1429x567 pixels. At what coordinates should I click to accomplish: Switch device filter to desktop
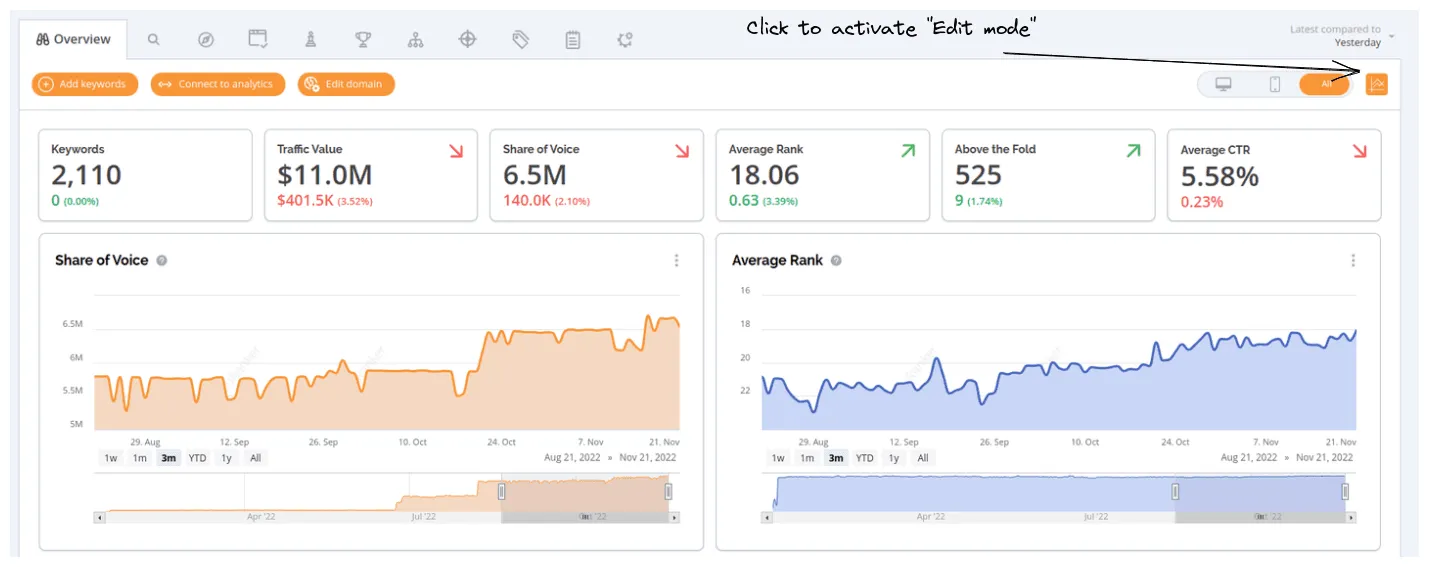pos(1222,85)
